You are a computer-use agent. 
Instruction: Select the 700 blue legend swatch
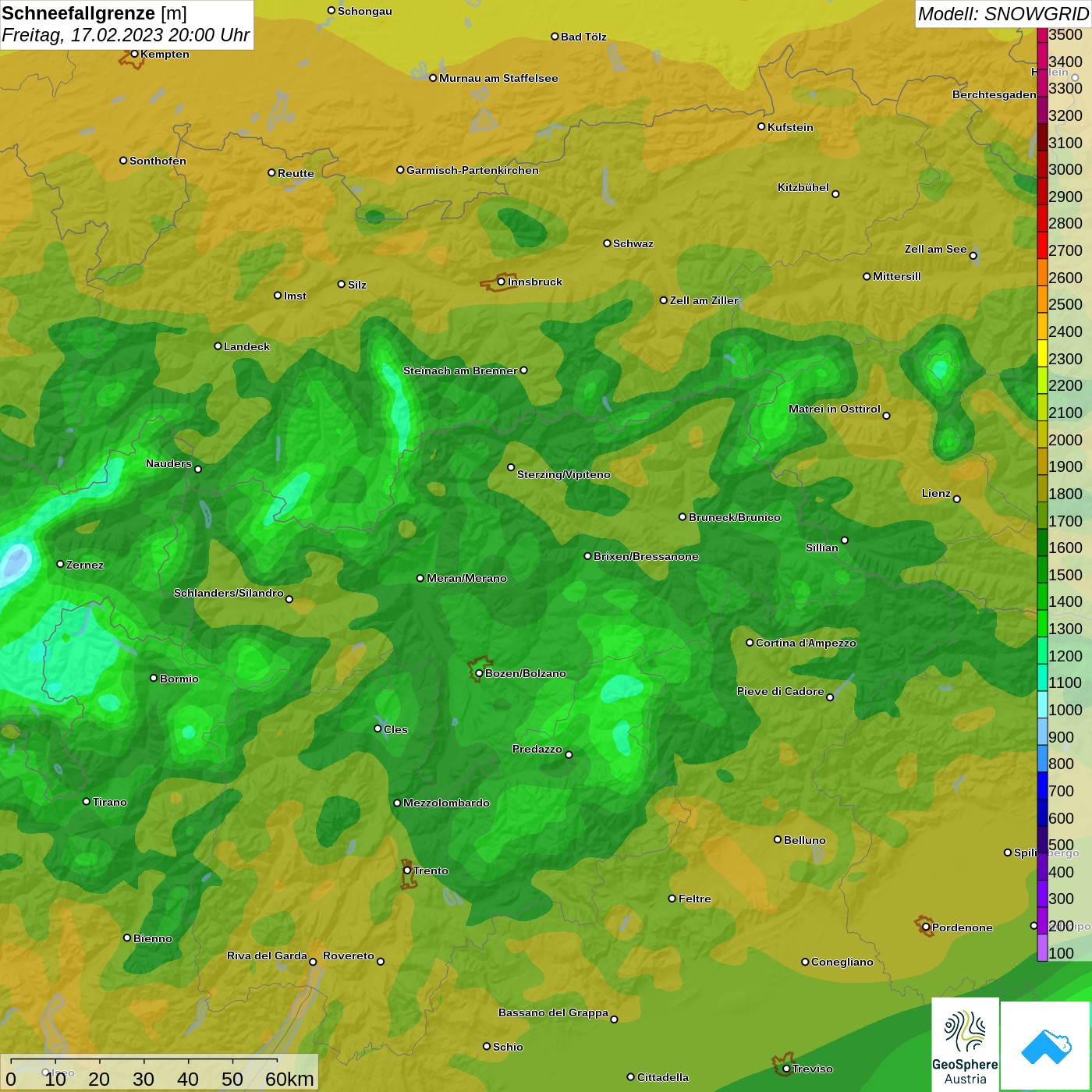[1042, 785]
